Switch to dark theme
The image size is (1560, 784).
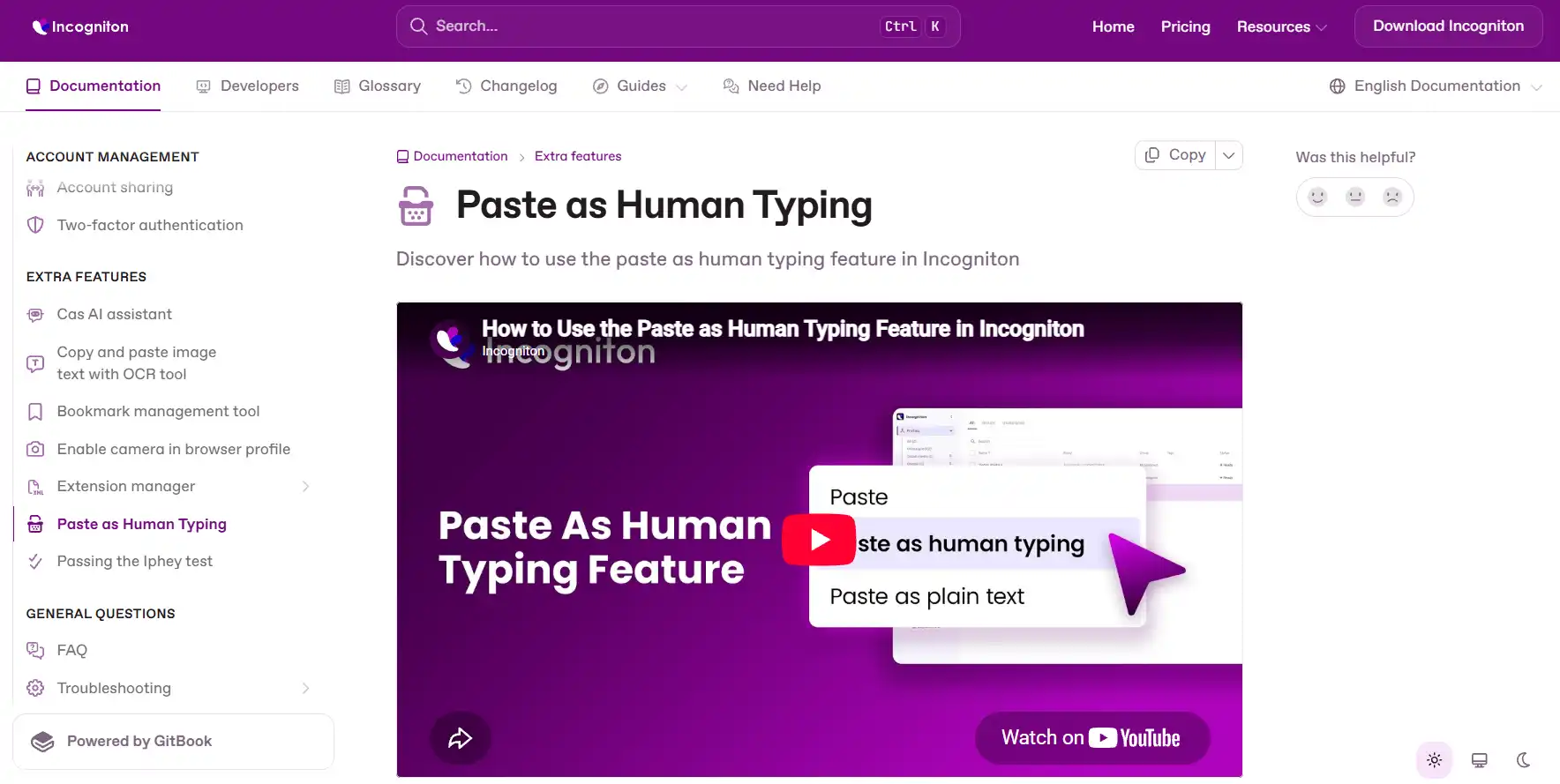point(1524,760)
